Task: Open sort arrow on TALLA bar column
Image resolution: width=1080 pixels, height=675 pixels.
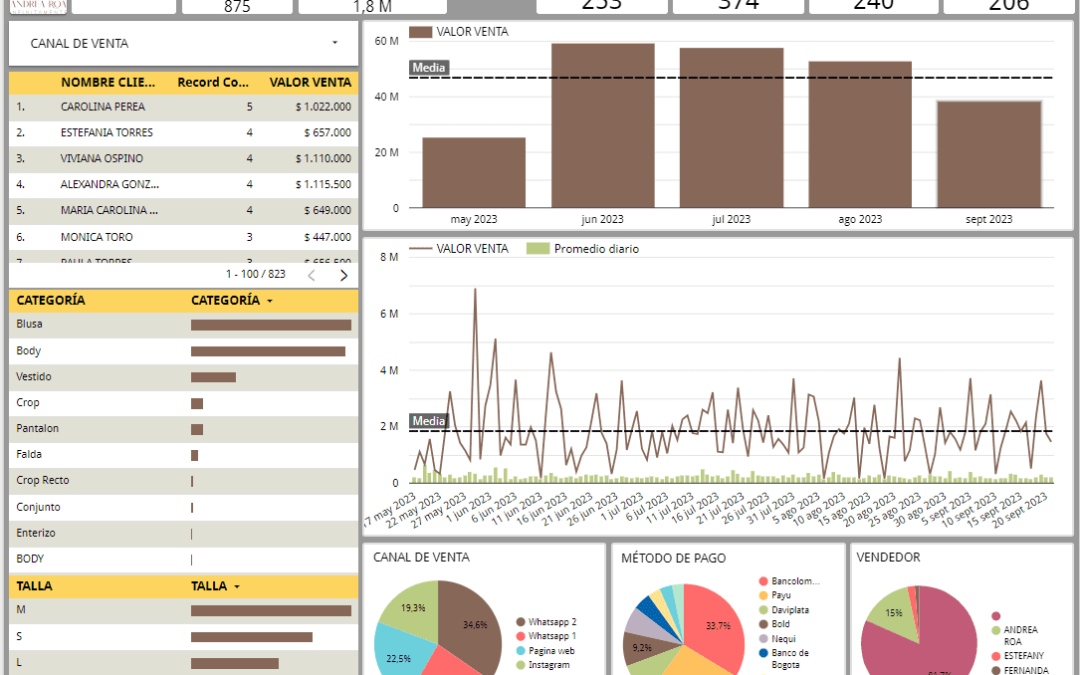Action: pos(237,587)
